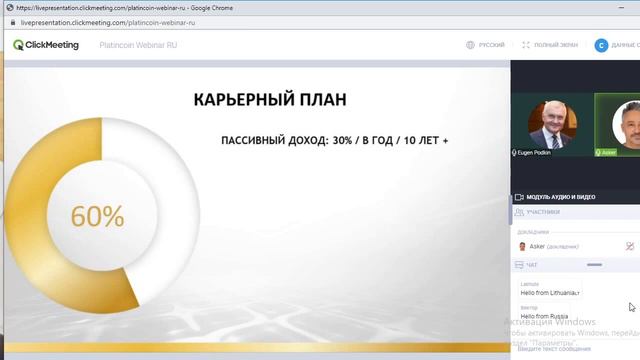Select Asker video thumbnail
640x360 pixels.
click(x=617, y=124)
